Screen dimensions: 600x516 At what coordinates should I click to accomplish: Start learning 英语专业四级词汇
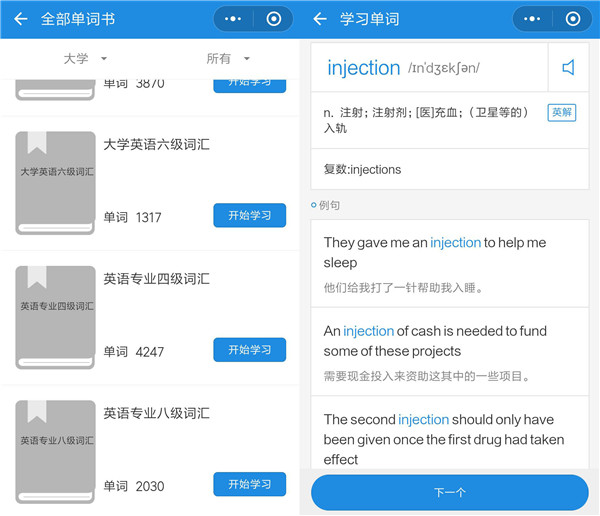coord(249,350)
